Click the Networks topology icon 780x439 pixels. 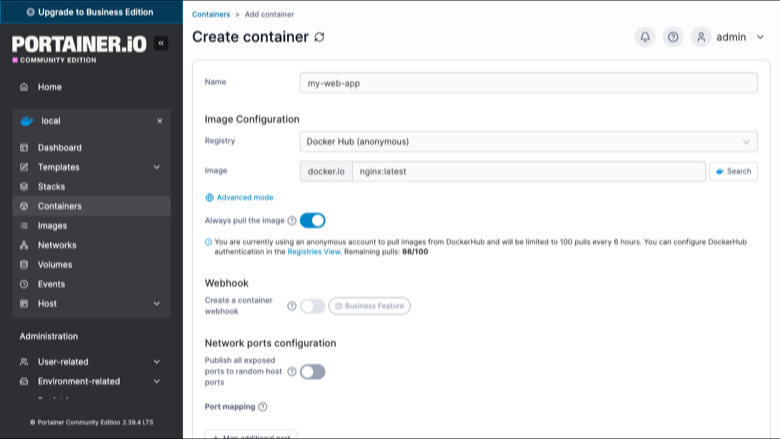click(24, 245)
